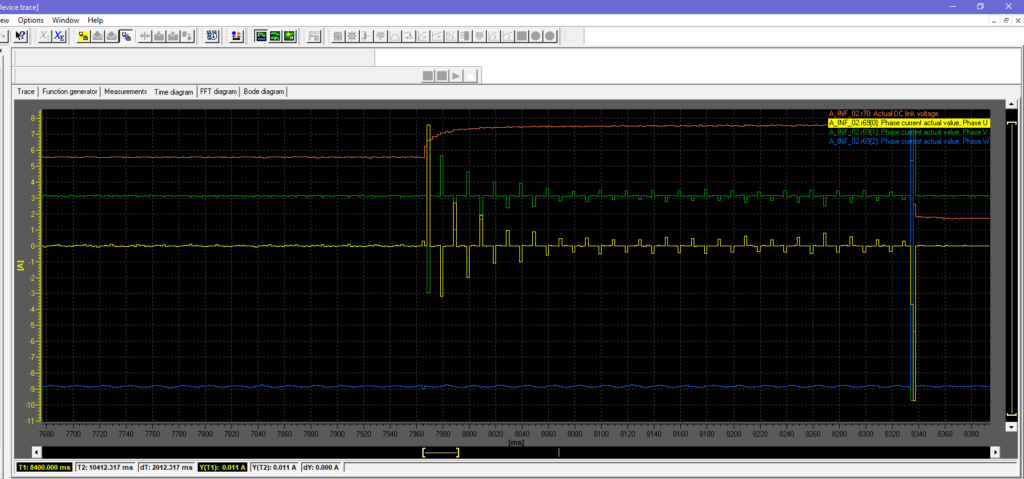Select the Phase U current legend entry
This screenshot has width=1024, height=479.
(x=908, y=123)
